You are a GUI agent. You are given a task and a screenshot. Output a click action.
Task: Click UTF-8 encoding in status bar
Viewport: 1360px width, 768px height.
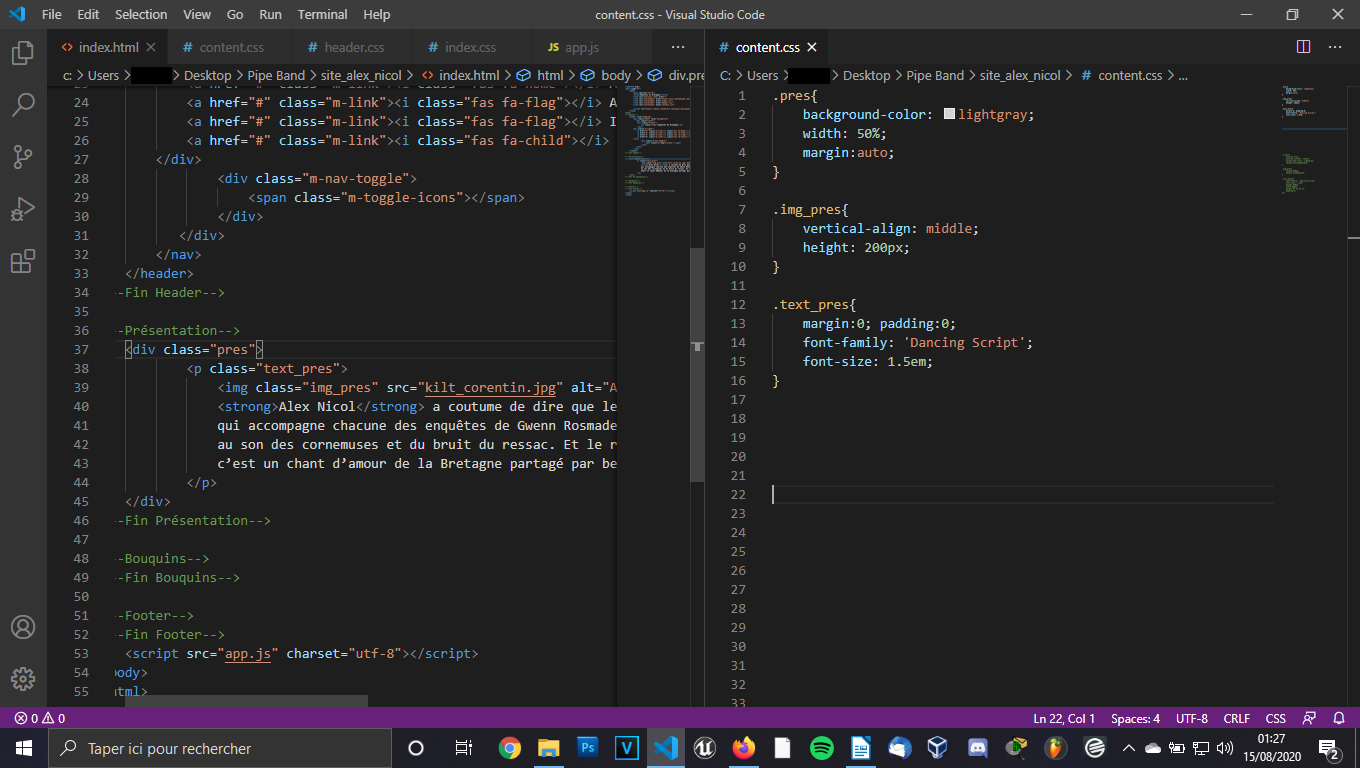(x=1191, y=718)
